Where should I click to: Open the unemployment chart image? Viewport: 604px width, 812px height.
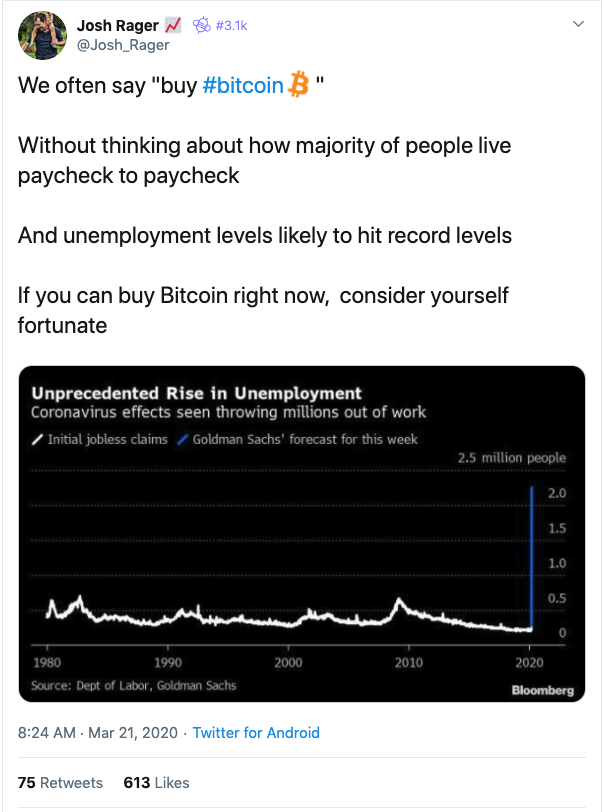coord(302,533)
